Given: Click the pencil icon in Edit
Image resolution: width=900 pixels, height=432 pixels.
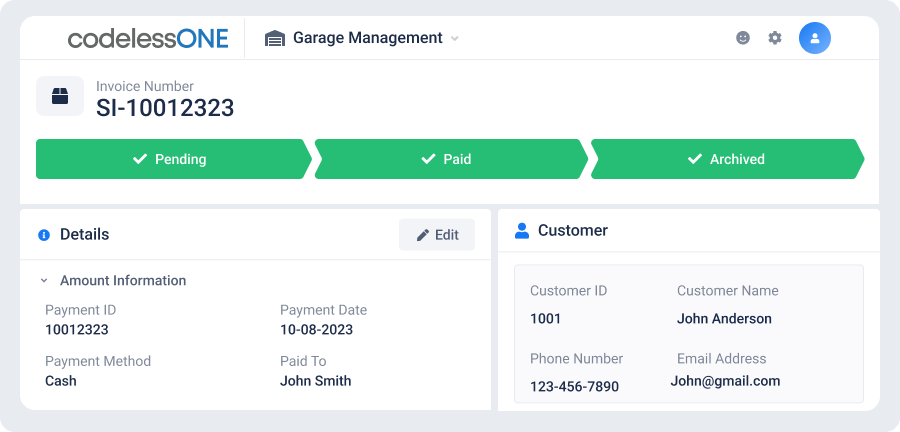Looking at the screenshot, I should pyautogui.click(x=423, y=235).
